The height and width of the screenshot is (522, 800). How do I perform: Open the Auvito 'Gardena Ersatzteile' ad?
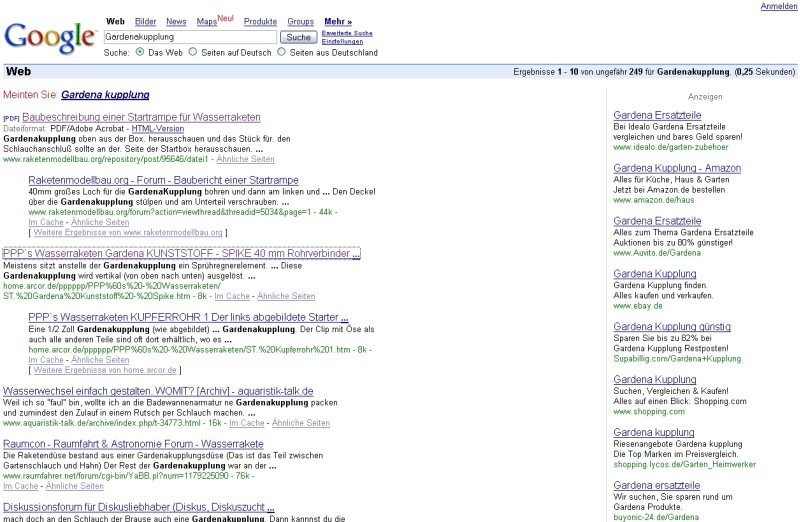click(x=657, y=221)
